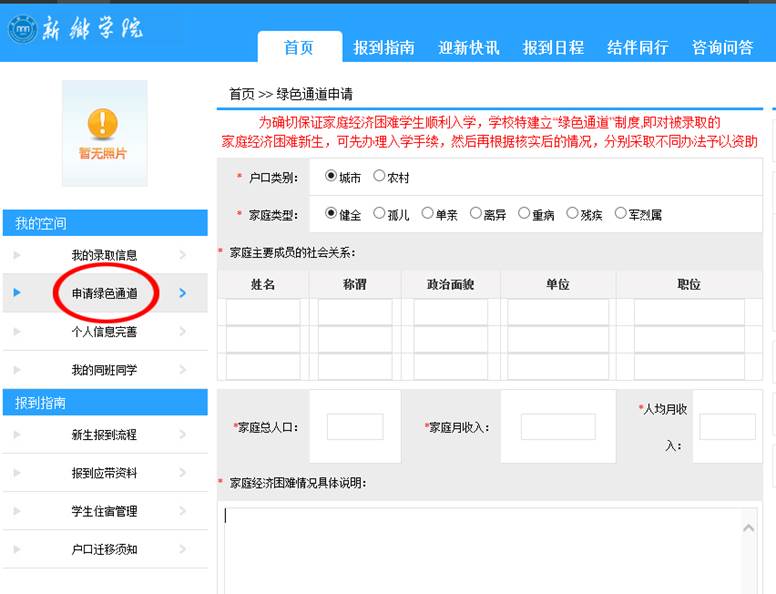776x594 pixels.
Task: Click the 首页 breadcrumb link
Action: 242,94
